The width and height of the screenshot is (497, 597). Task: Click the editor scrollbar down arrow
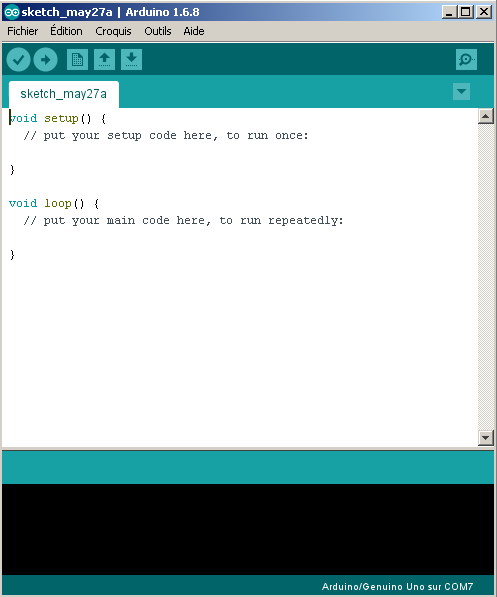486,437
